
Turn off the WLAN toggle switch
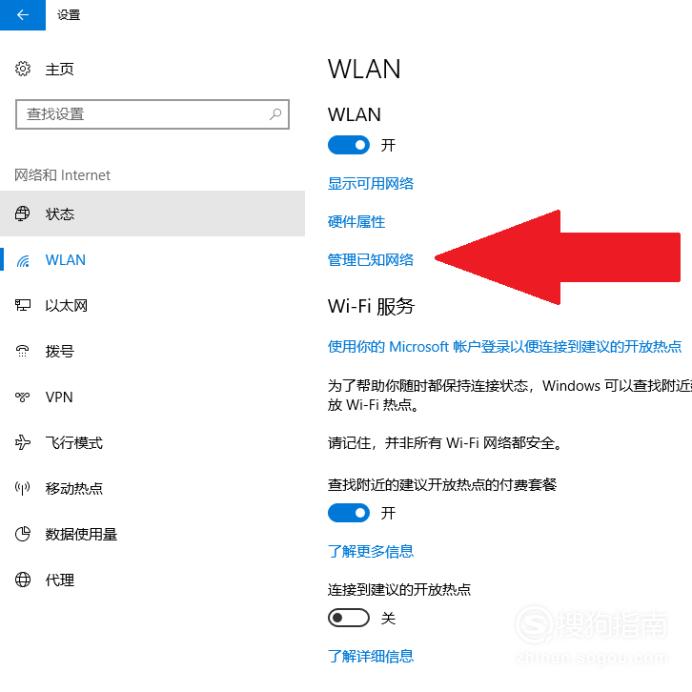click(349, 145)
